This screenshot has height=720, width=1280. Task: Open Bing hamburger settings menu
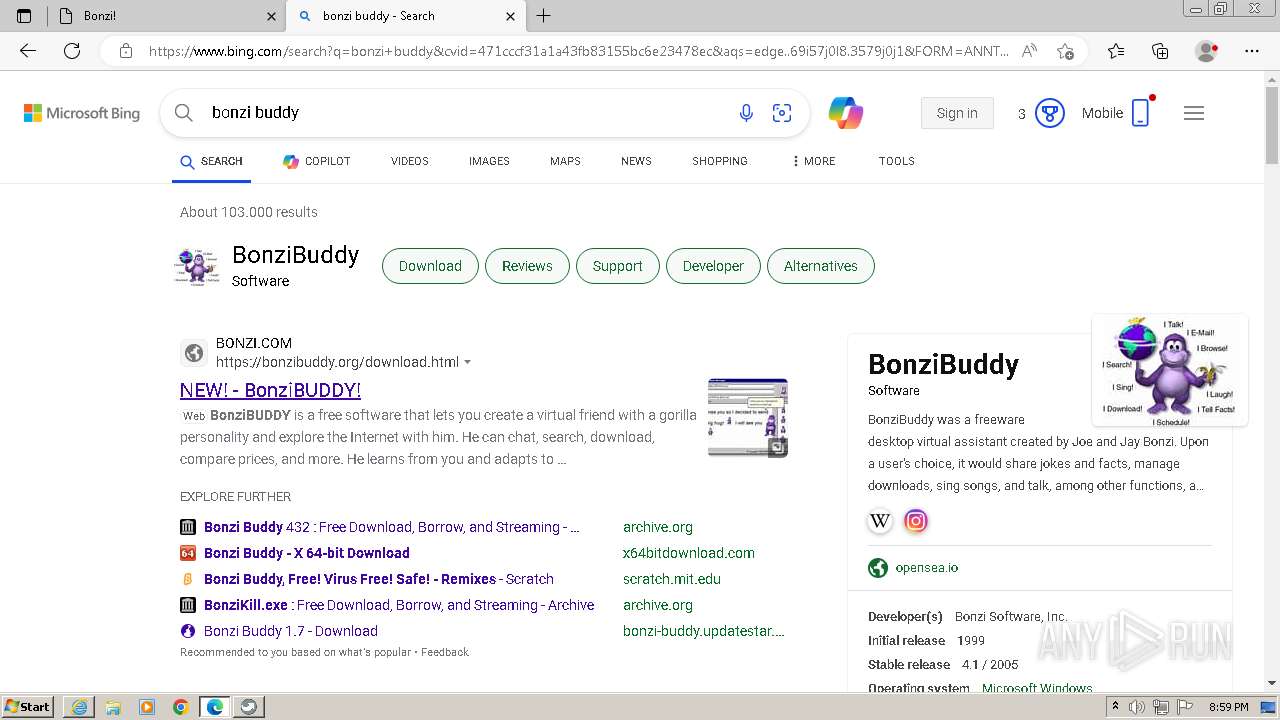(1194, 113)
